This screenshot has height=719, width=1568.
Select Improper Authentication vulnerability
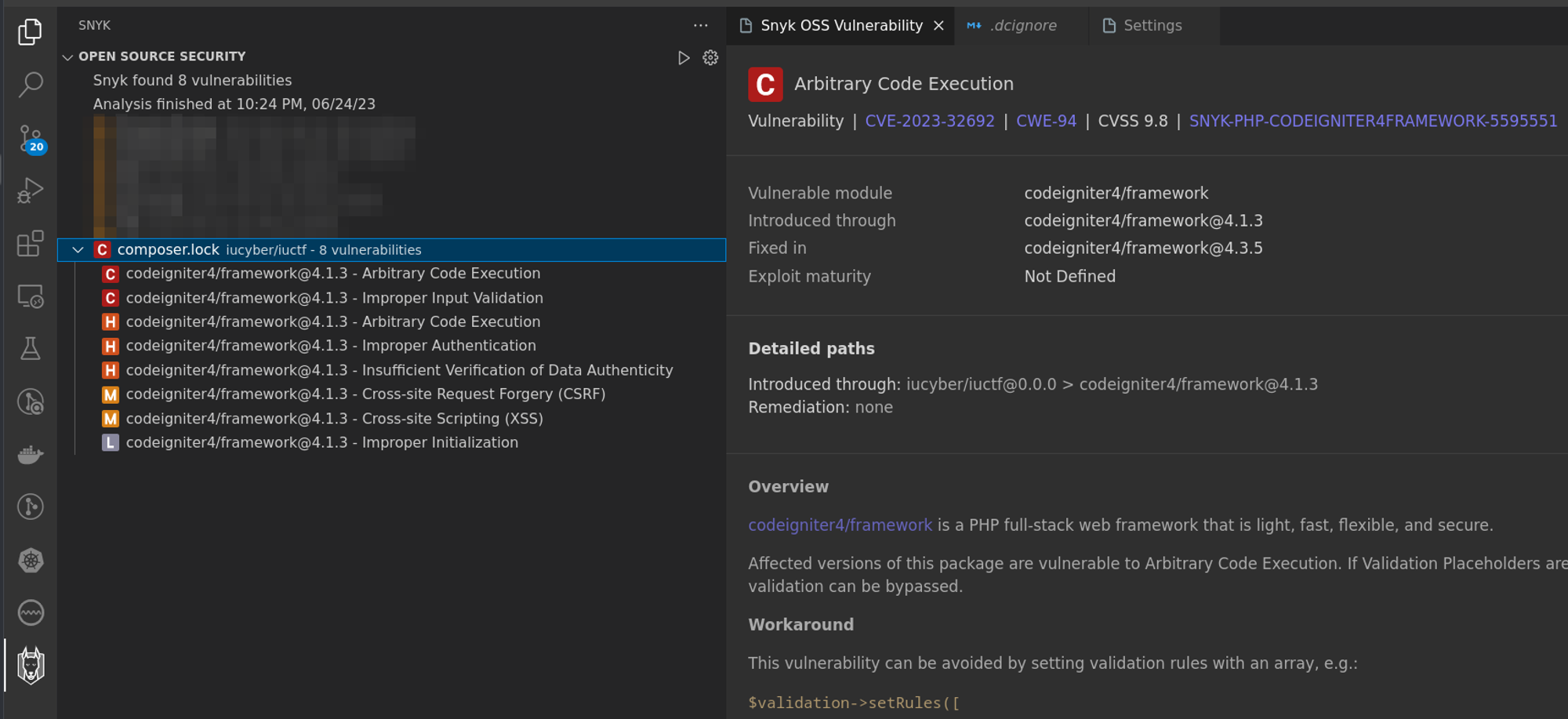[x=330, y=346]
